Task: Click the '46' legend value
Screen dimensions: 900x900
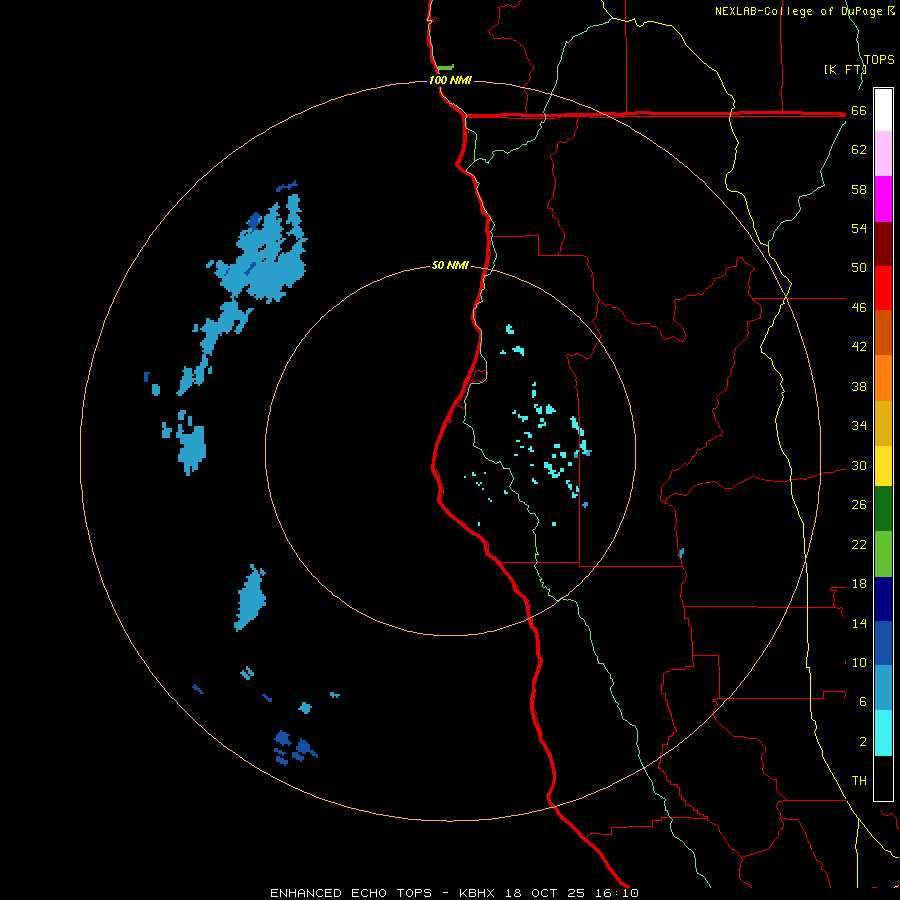Action: (x=859, y=307)
